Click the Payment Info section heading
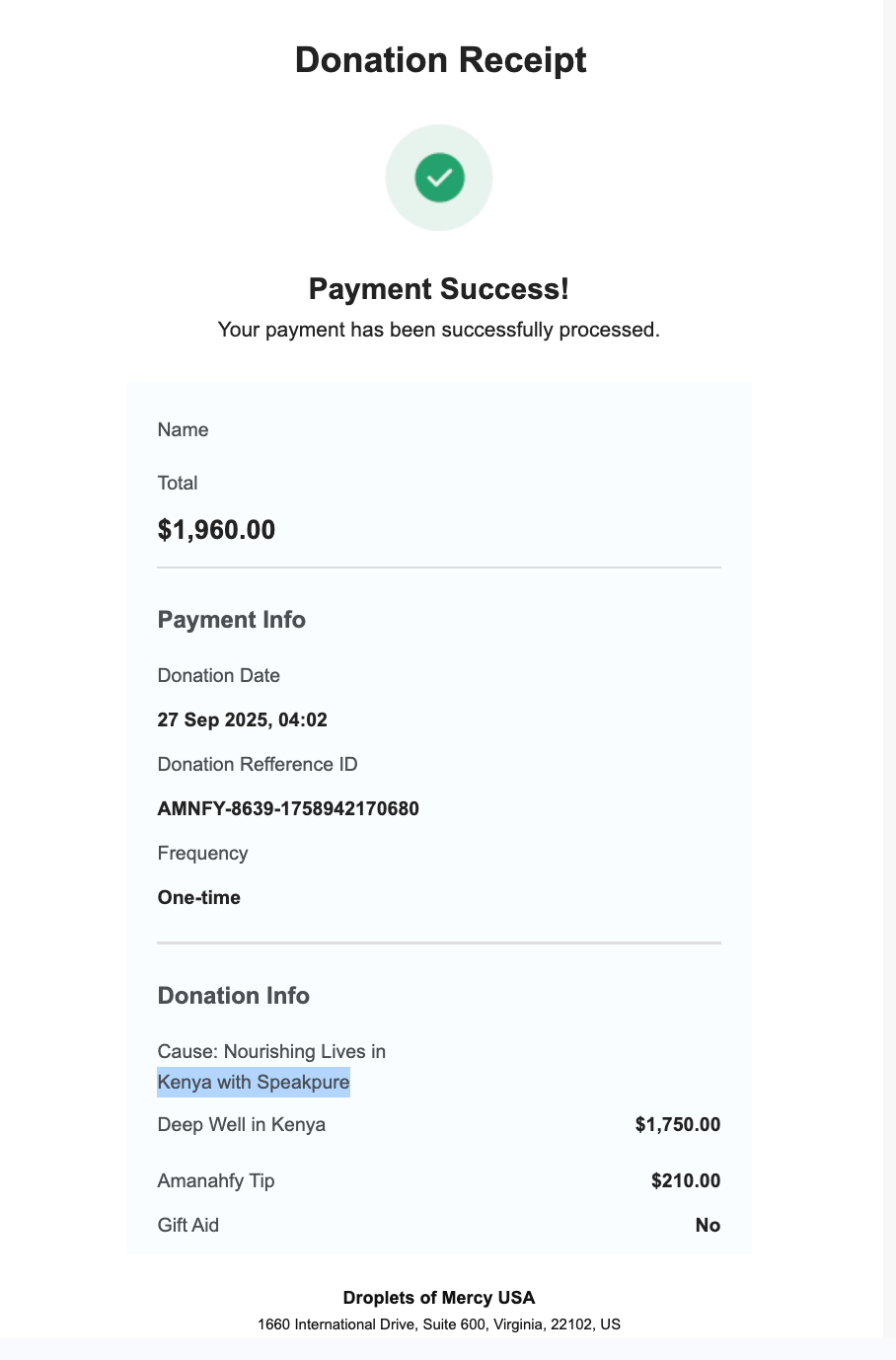This screenshot has width=896, height=1360. pyautogui.click(x=232, y=620)
